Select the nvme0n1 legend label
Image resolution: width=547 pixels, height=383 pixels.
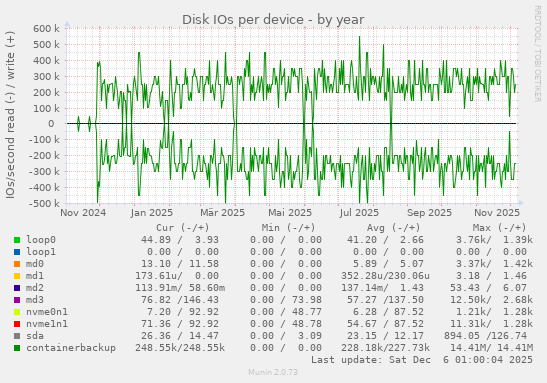[47, 312]
